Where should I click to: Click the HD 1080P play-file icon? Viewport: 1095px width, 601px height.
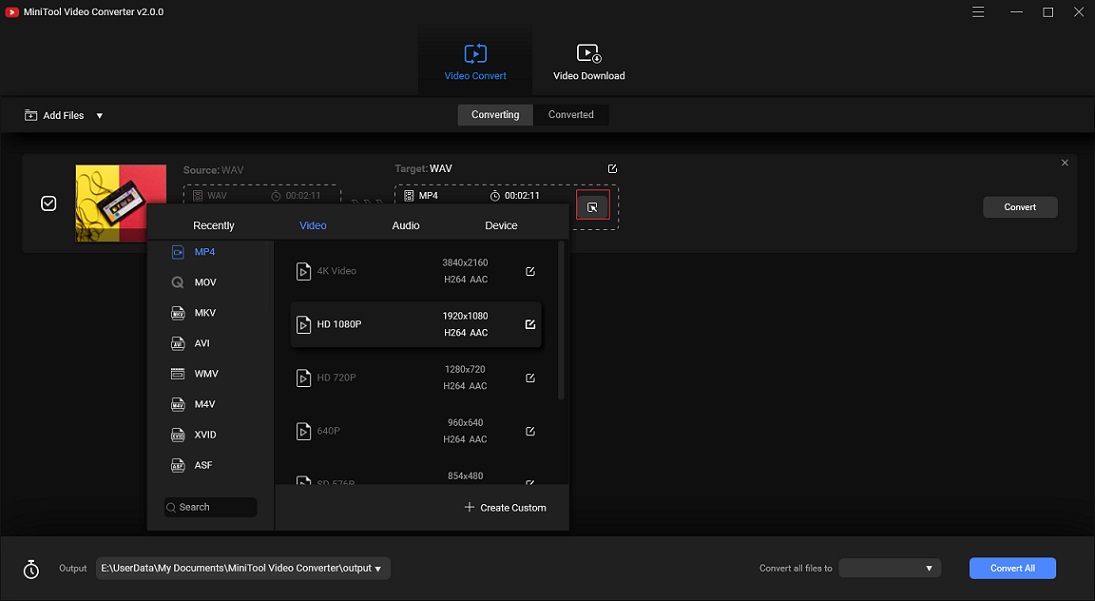pyautogui.click(x=303, y=325)
